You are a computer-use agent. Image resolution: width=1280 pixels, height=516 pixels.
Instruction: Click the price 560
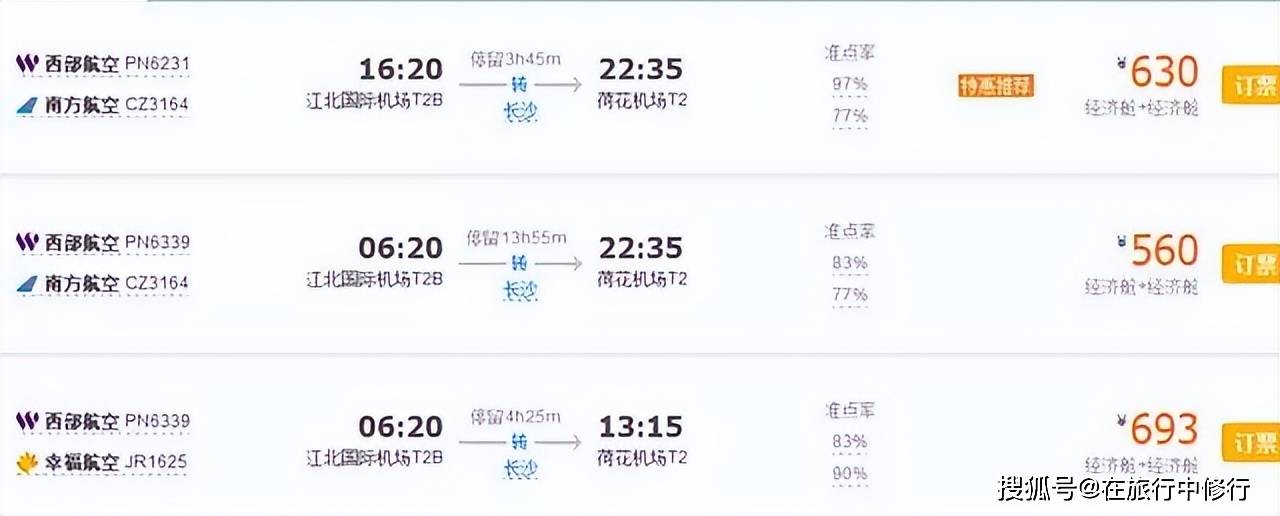[x=1164, y=250]
